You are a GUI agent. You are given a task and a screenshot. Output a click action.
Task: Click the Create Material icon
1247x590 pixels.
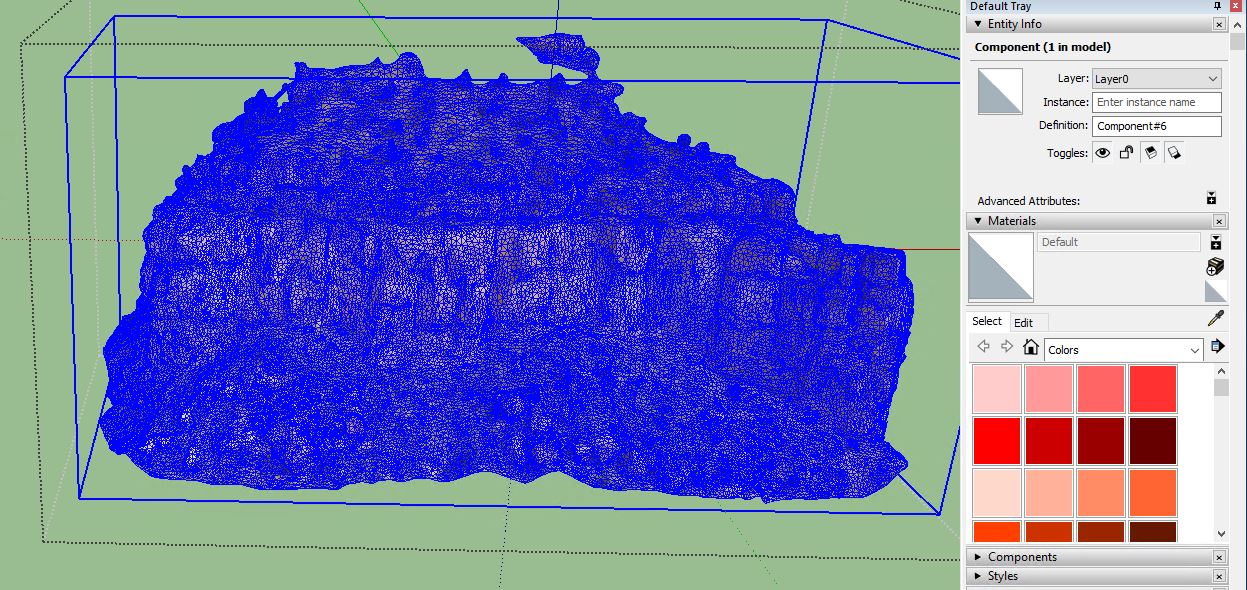[1215, 266]
